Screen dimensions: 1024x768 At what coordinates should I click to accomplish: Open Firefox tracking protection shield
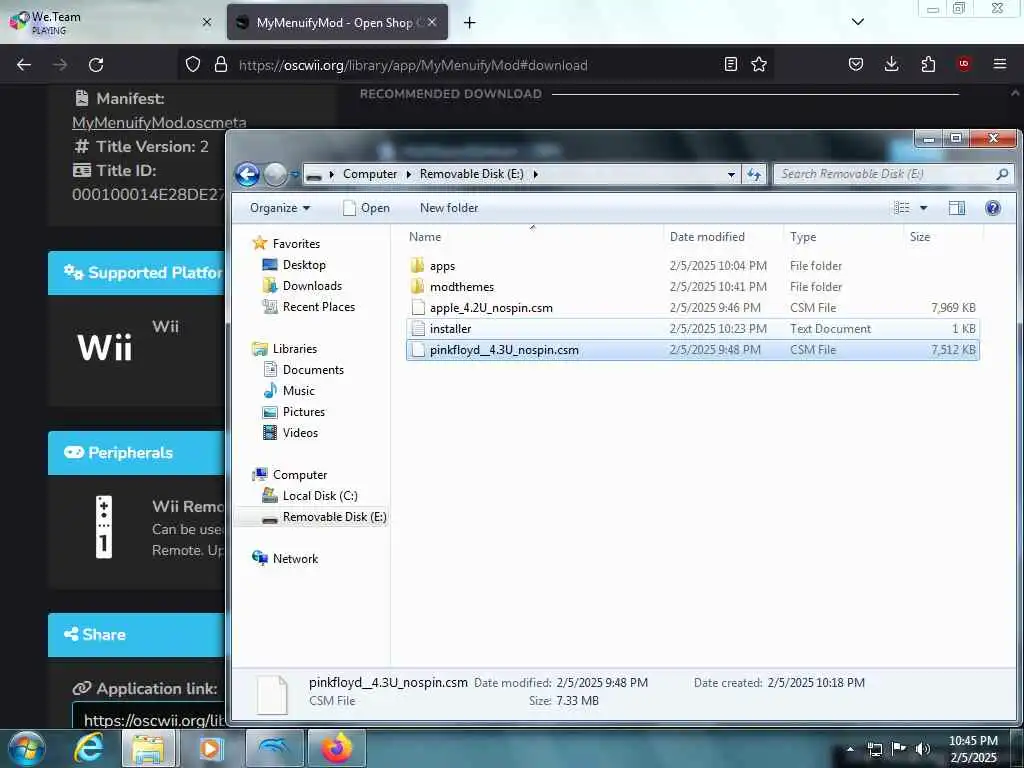tap(193, 65)
